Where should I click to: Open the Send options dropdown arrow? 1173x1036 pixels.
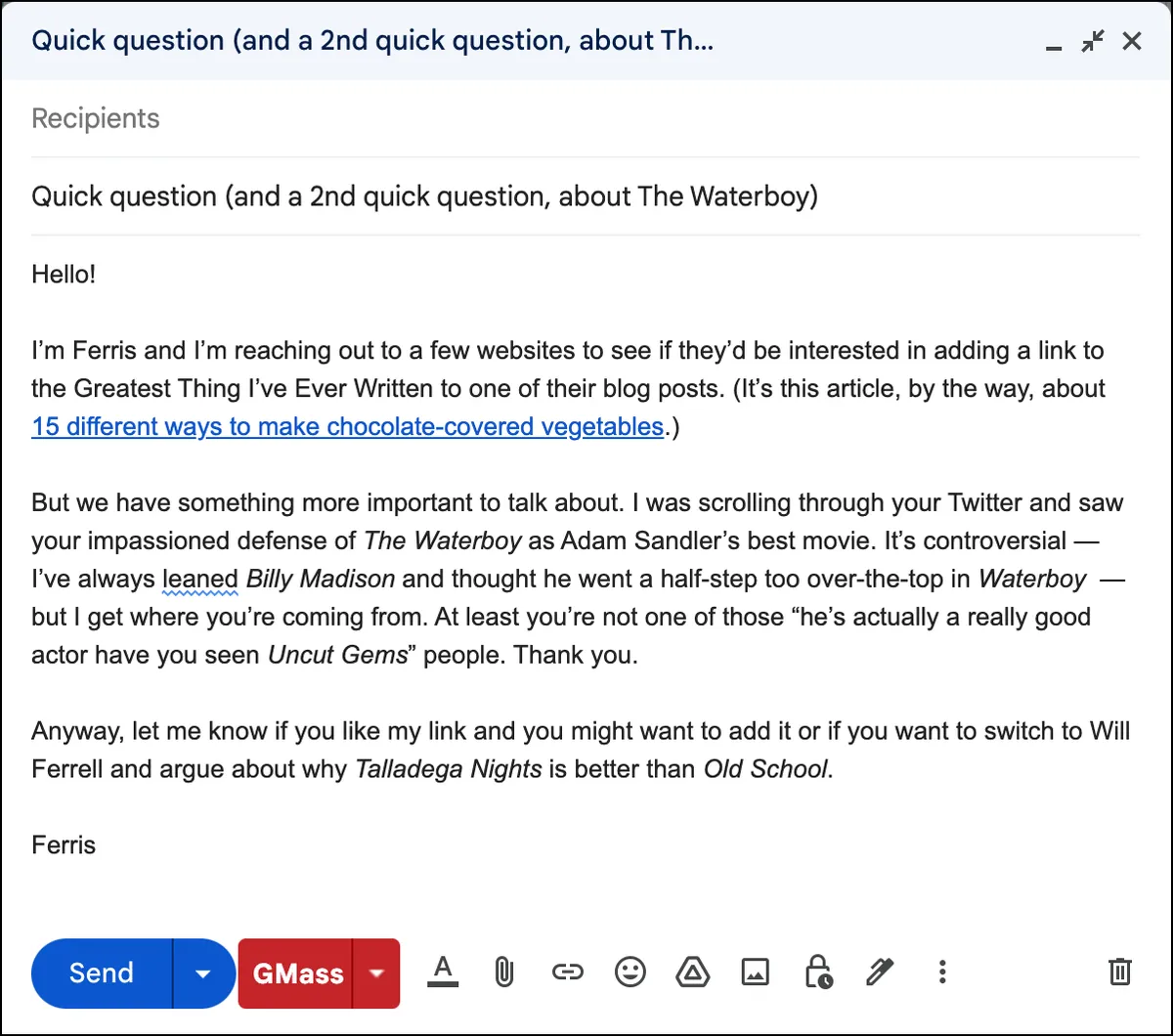click(x=203, y=973)
